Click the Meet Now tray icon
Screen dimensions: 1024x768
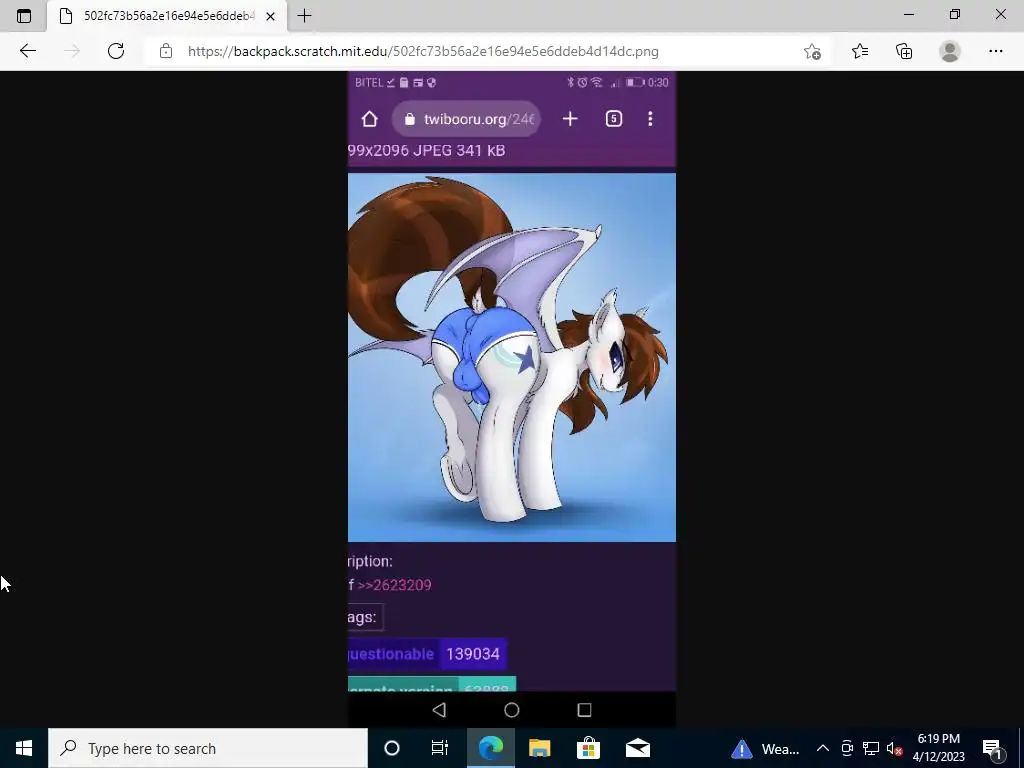[847, 748]
